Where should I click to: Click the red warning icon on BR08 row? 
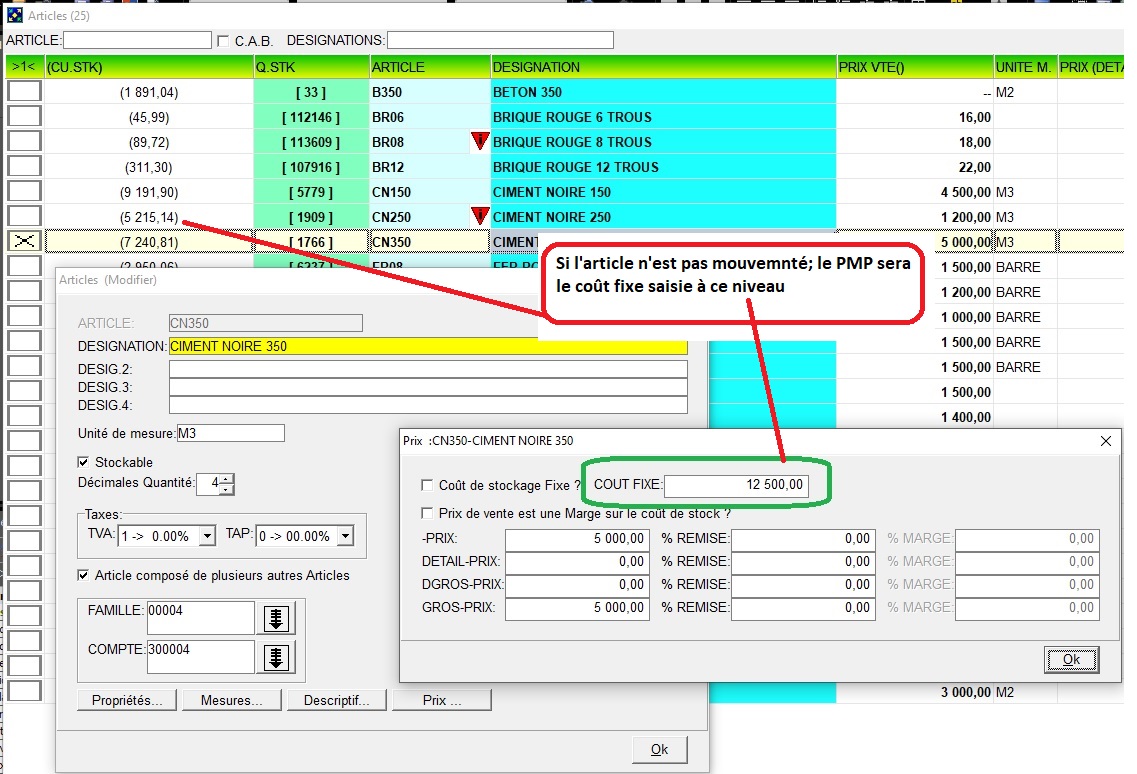480,142
